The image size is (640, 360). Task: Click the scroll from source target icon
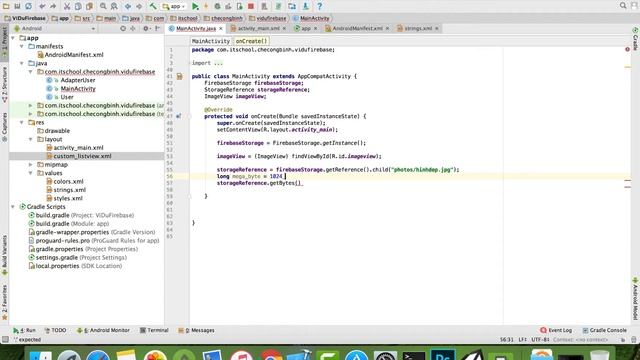pos(123,29)
